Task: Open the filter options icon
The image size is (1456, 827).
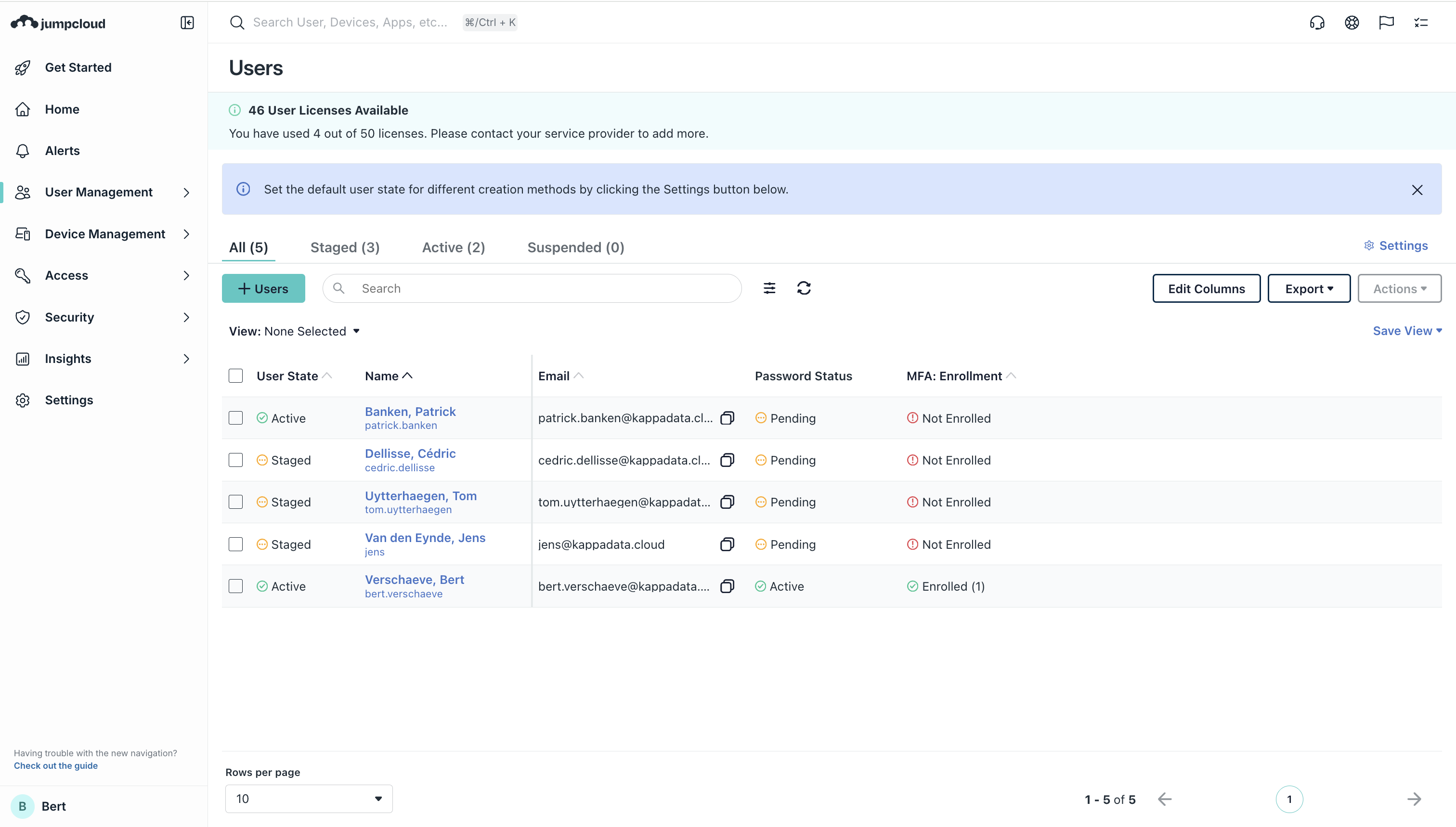Action: pyautogui.click(x=769, y=288)
